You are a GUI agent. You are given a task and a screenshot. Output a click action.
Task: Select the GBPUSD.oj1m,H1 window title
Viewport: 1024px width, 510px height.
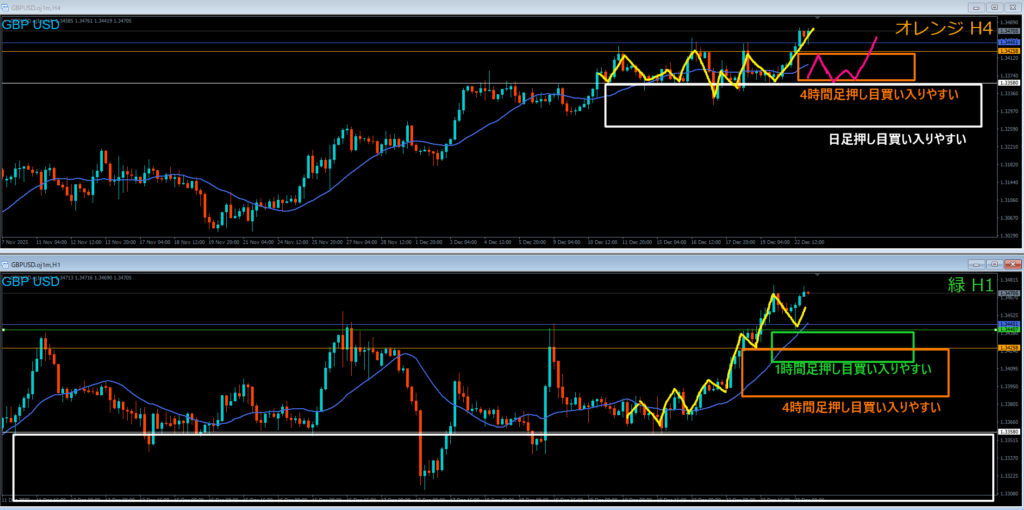pyautogui.click(x=34, y=265)
